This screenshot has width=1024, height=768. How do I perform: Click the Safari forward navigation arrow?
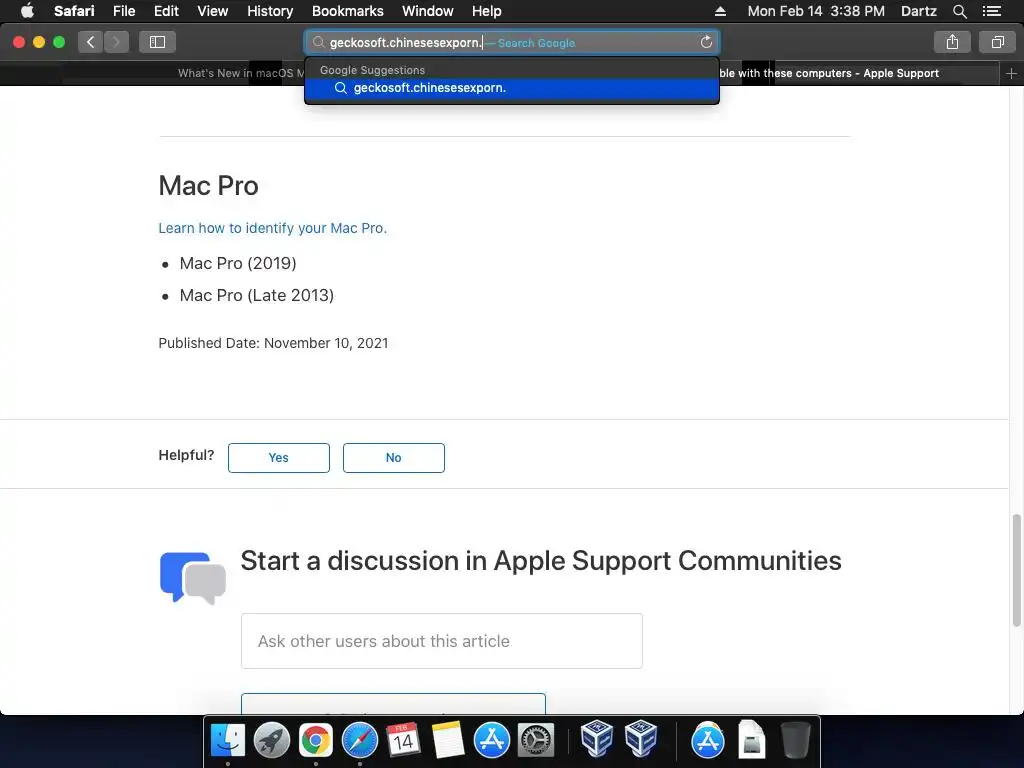point(116,42)
